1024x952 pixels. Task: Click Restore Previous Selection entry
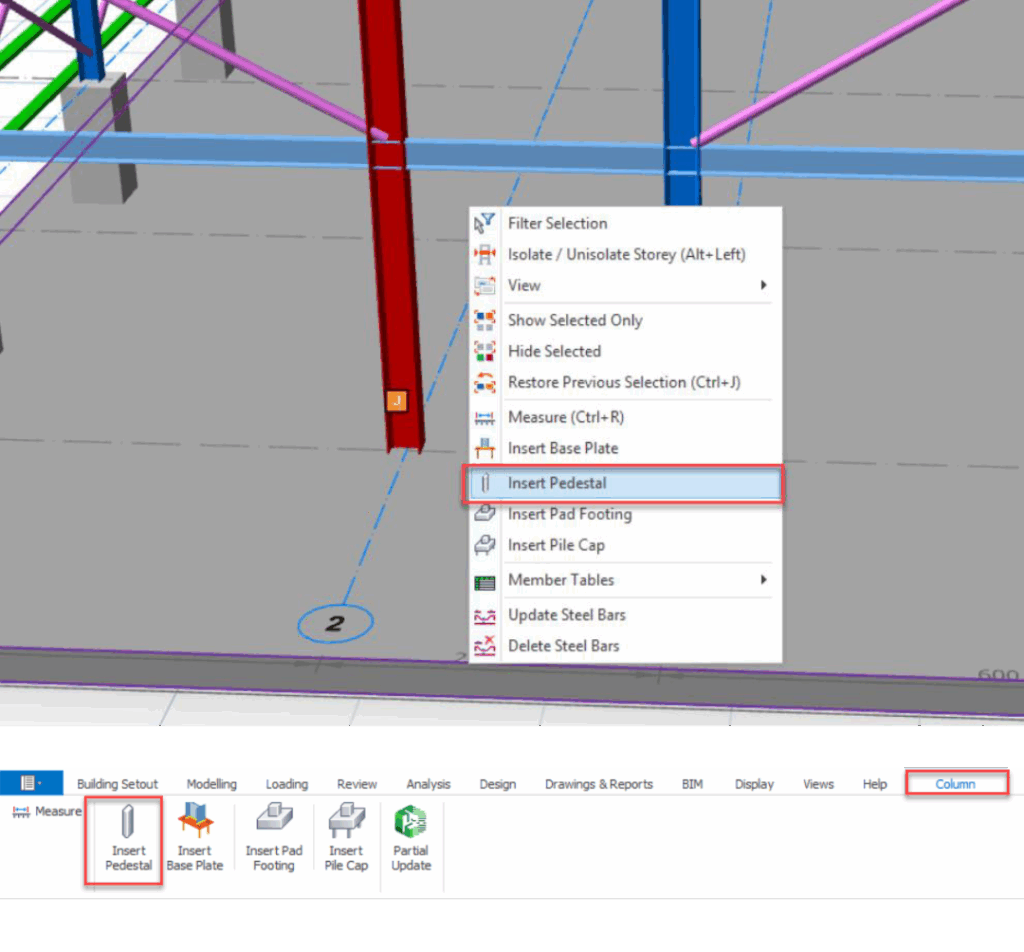tap(624, 382)
